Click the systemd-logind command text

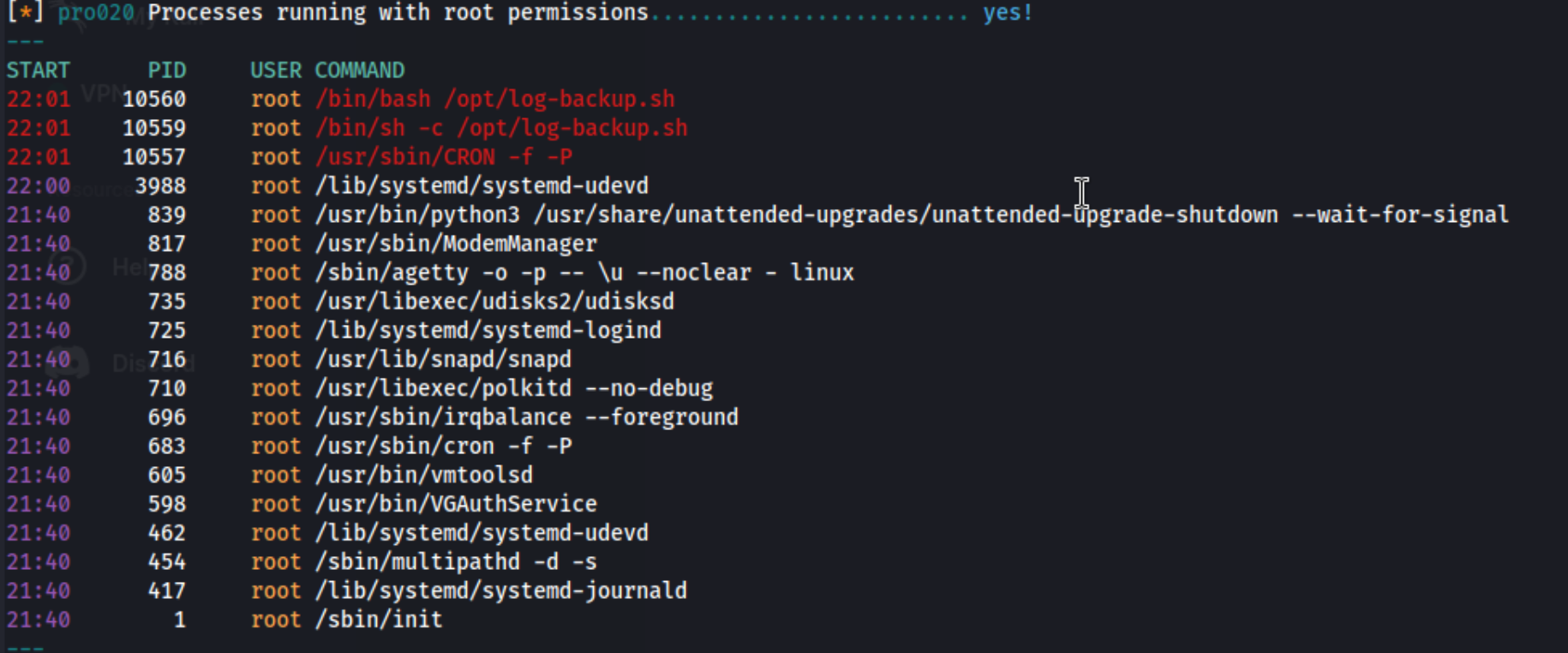point(488,331)
